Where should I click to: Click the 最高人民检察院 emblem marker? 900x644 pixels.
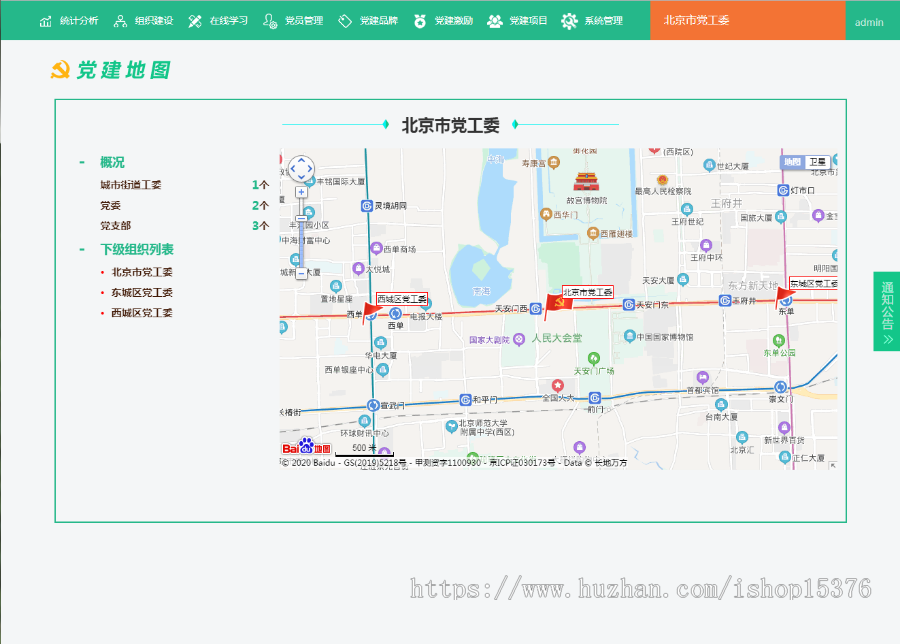point(663,181)
